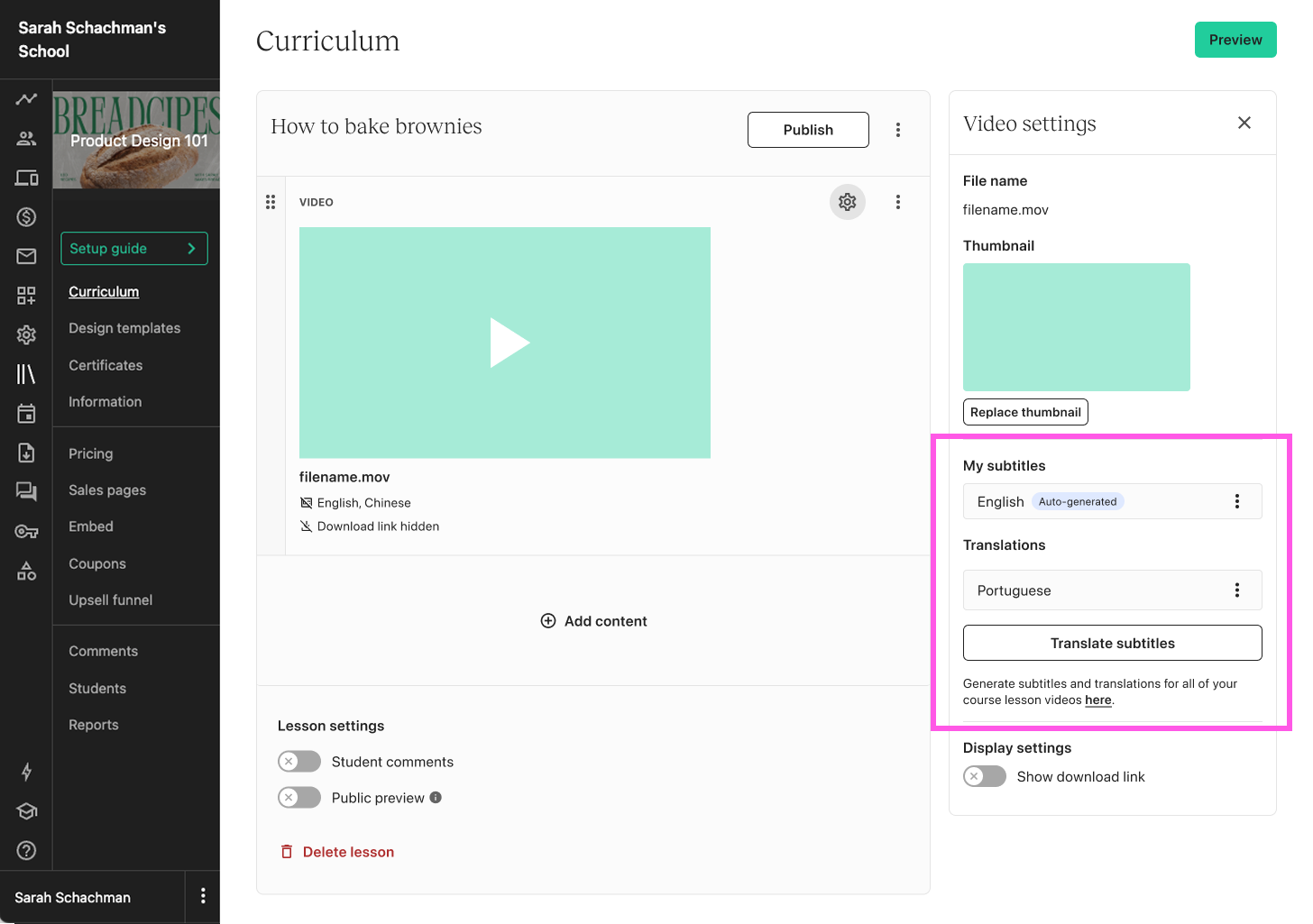Open Students menu item
This screenshot has width=1313, height=924.
click(97, 688)
